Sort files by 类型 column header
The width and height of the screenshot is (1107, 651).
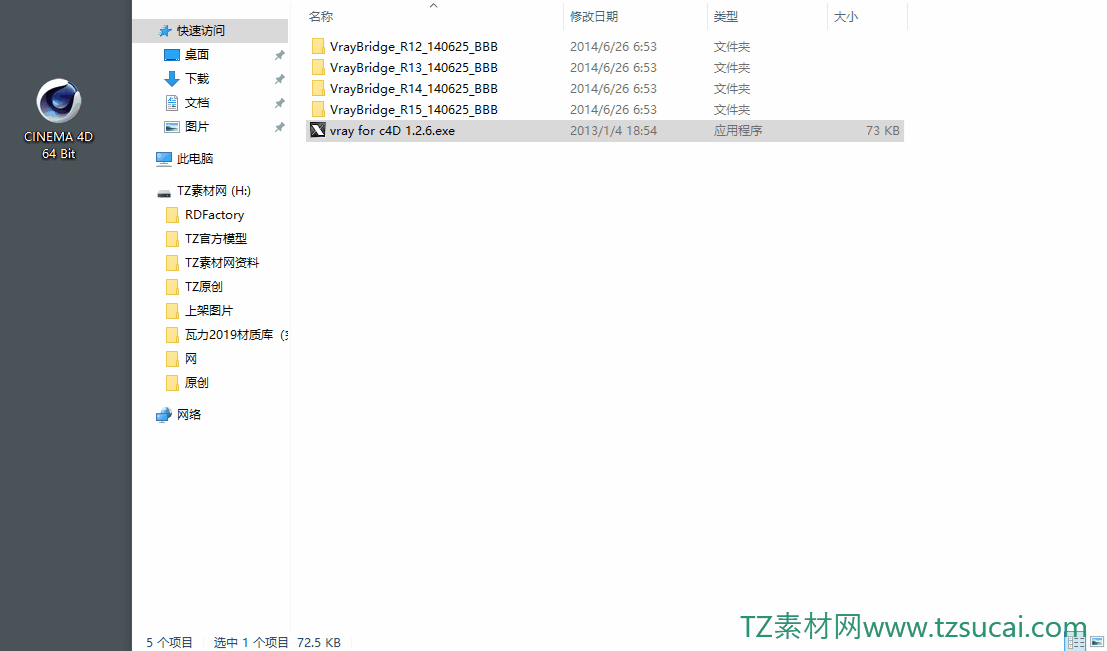pyautogui.click(x=726, y=16)
